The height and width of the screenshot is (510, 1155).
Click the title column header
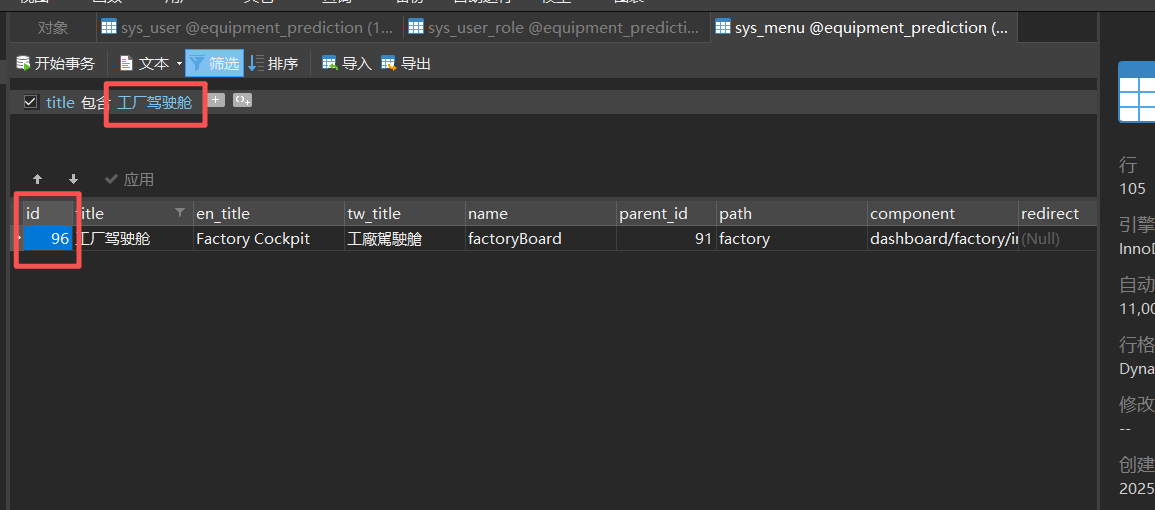133,214
